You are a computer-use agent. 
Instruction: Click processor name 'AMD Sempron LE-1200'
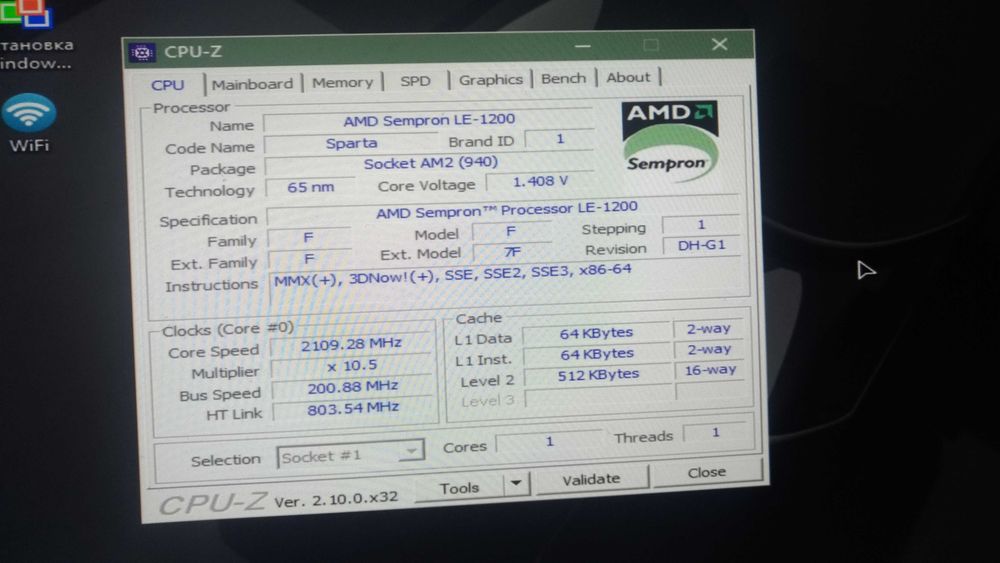(x=429, y=120)
